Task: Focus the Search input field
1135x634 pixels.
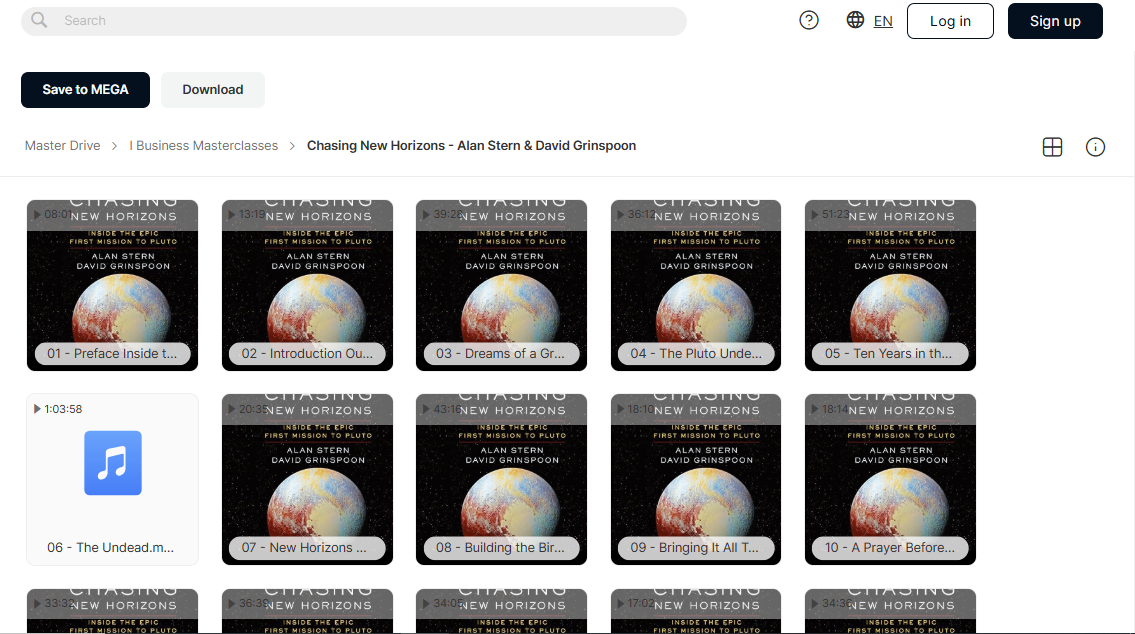Action: [354, 21]
